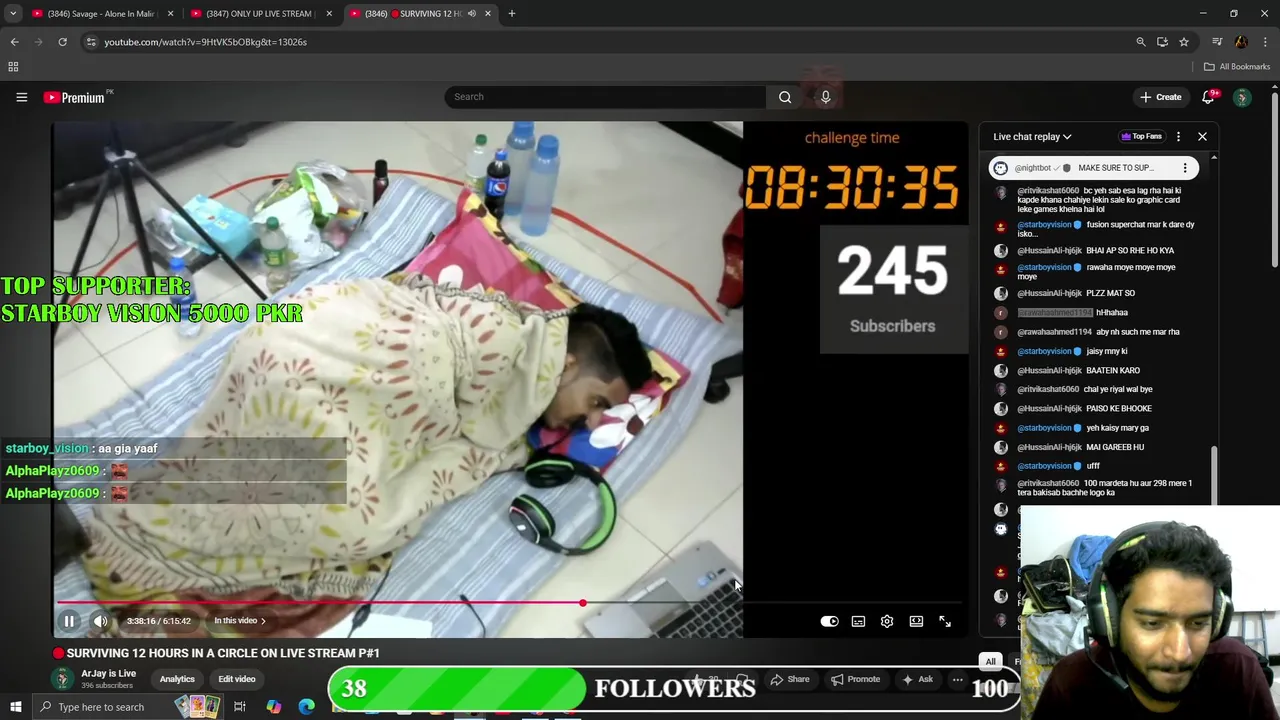Pause the video playback
1280x720 pixels.
click(x=69, y=621)
